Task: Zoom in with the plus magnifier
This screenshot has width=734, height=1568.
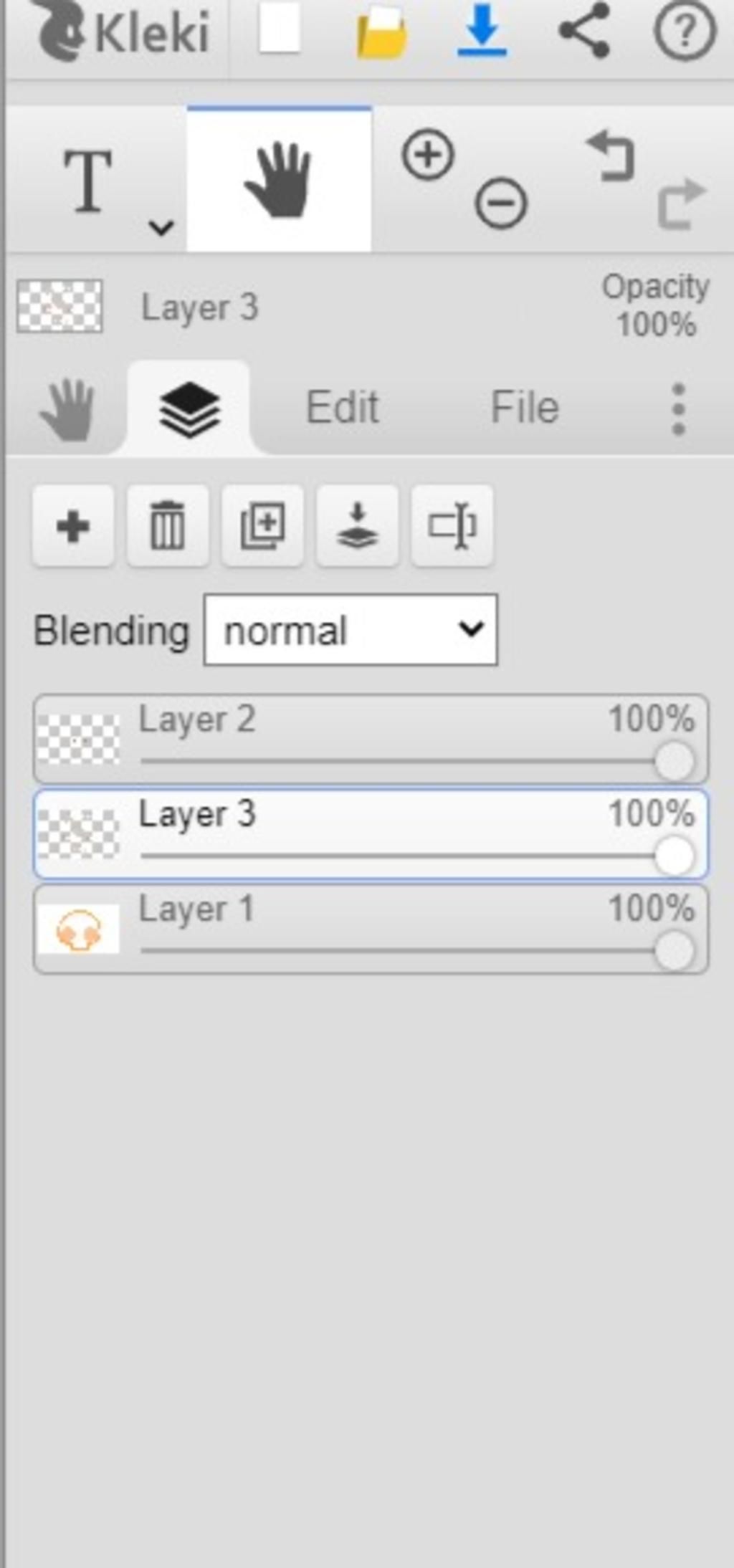Action: (x=428, y=155)
